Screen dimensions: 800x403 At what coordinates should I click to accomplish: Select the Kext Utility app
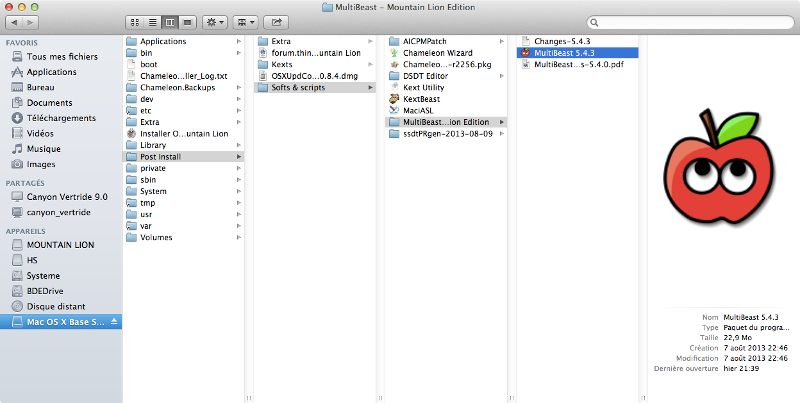pyautogui.click(x=445, y=88)
